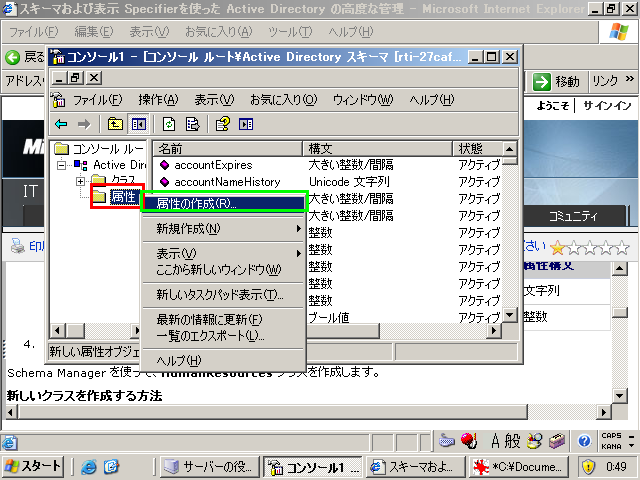Click the Windows flag logo in Internet Explorer
The height and width of the screenshot is (480, 640).
619,31
